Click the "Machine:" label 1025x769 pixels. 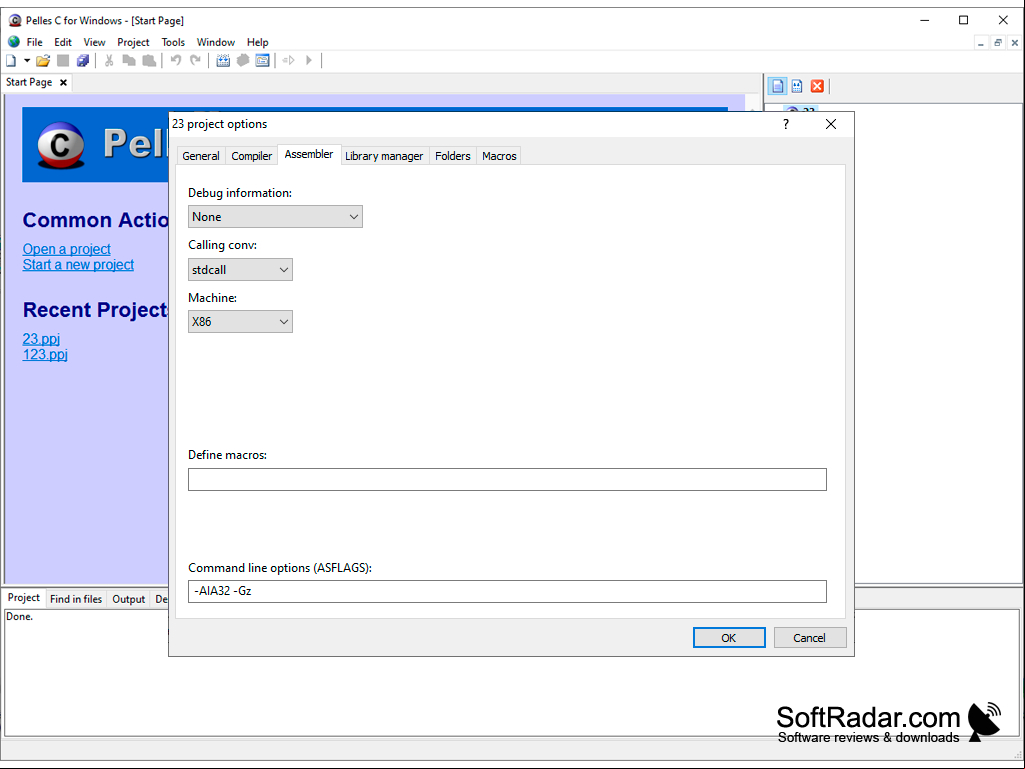[x=212, y=298]
